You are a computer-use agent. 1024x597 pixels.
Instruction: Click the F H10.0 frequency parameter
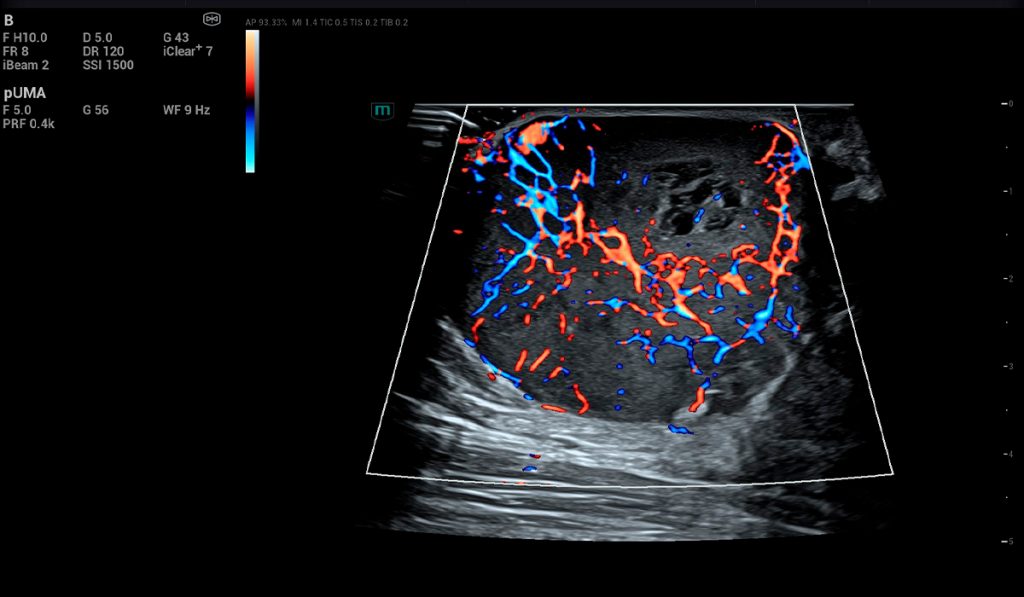click(25, 38)
